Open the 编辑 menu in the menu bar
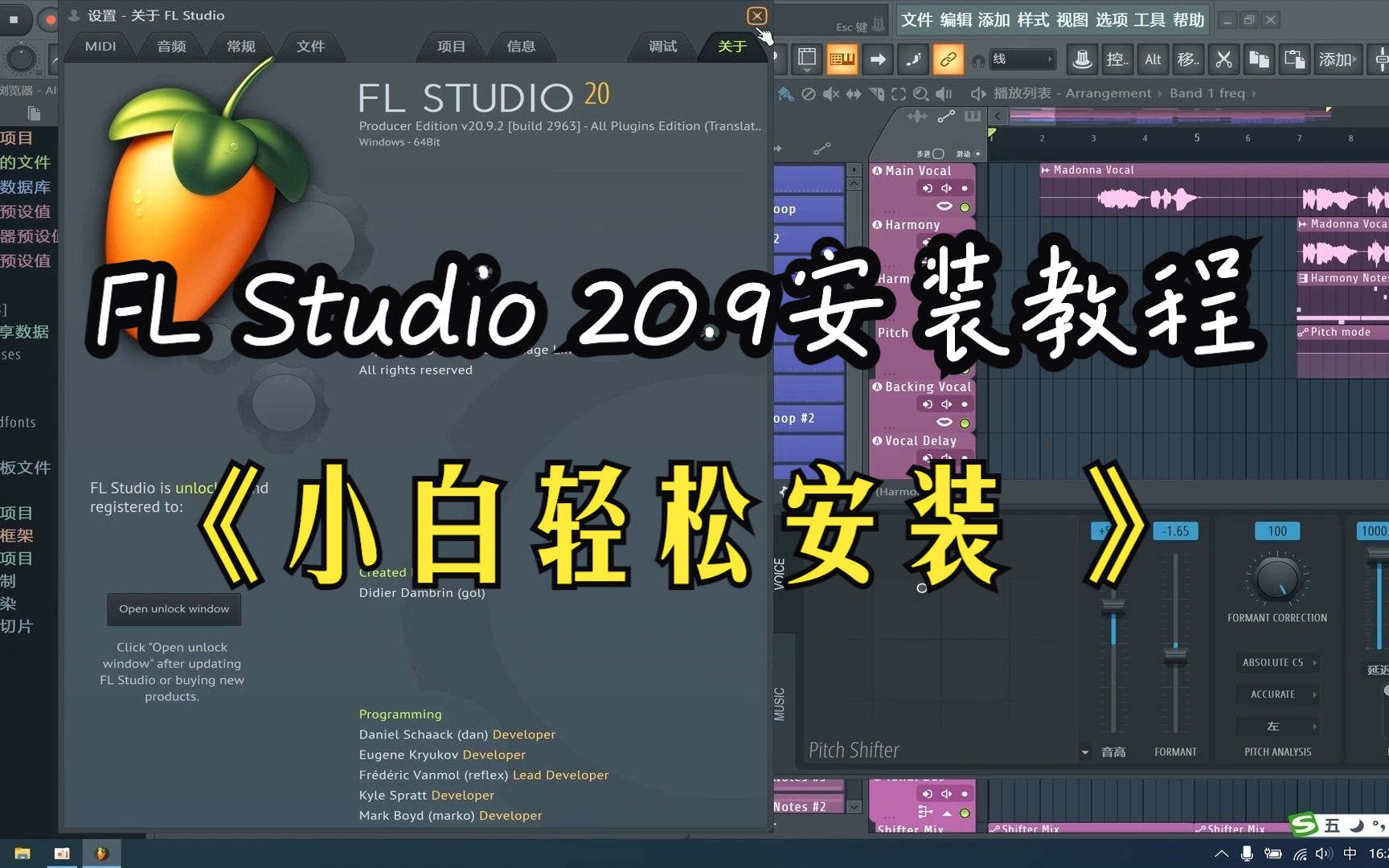1389x868 pixels. pyautogui.click(x=956, y=20)
